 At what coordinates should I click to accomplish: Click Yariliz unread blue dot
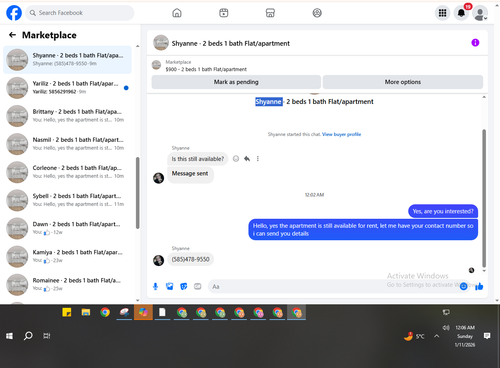126,88
